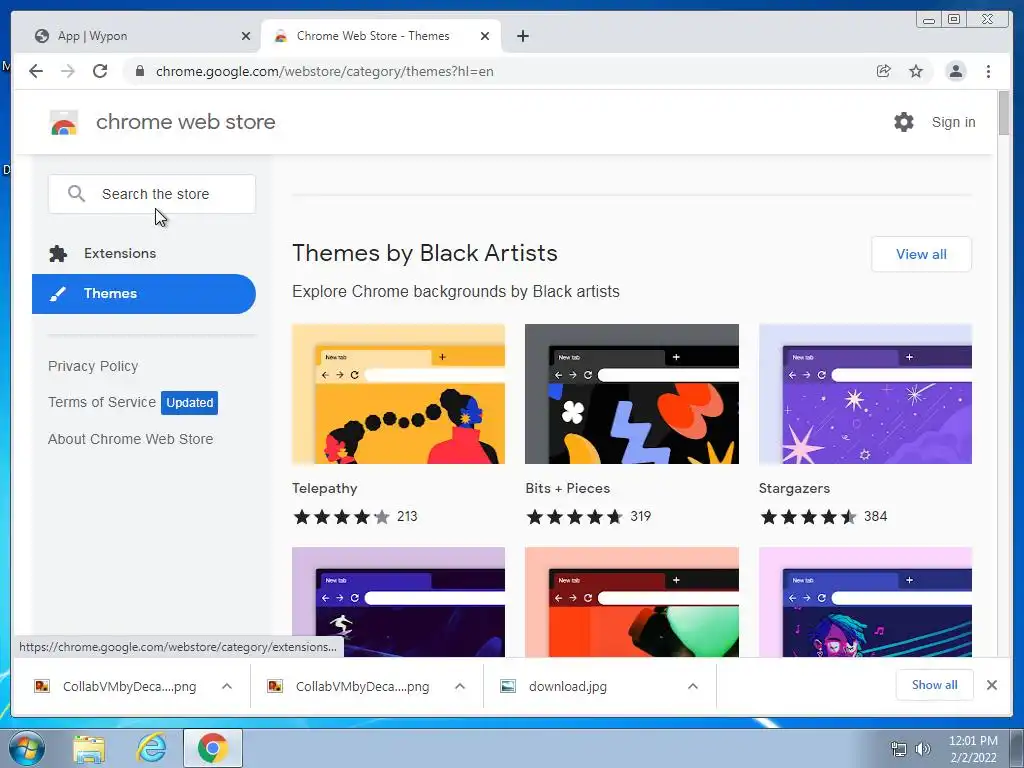
Task: Close the downloads bar
Action: click(x=991, y=685)
